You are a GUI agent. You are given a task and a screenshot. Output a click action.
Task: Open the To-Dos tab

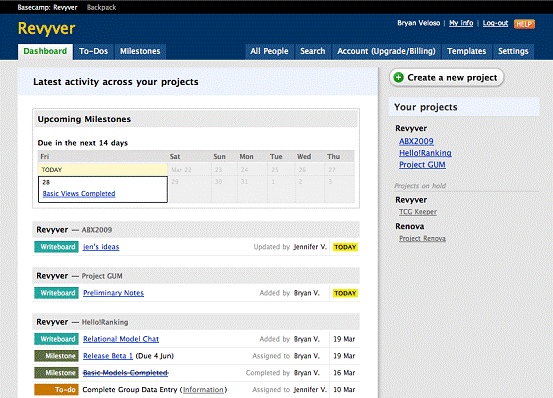[93, 51]
